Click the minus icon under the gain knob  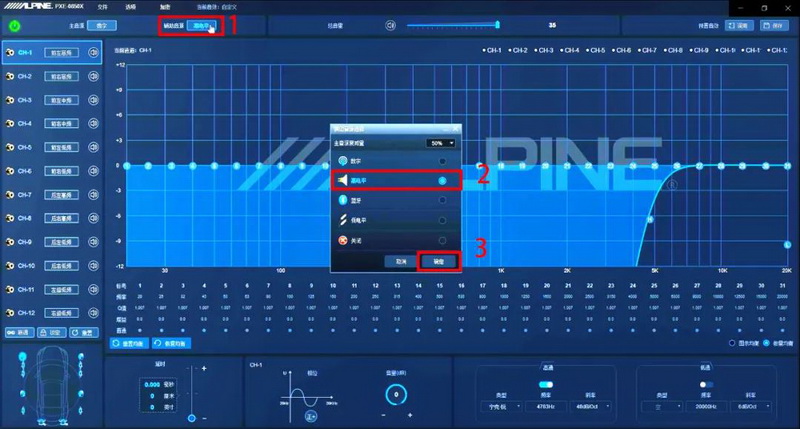384,415
